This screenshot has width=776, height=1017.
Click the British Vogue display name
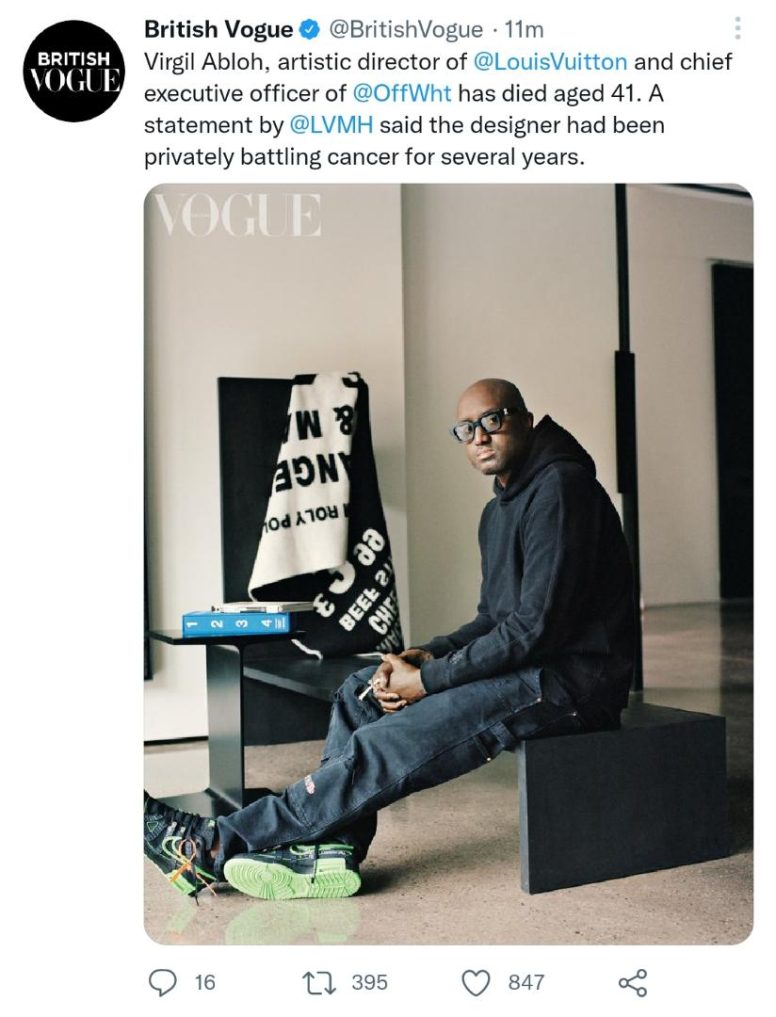(219, 29)
